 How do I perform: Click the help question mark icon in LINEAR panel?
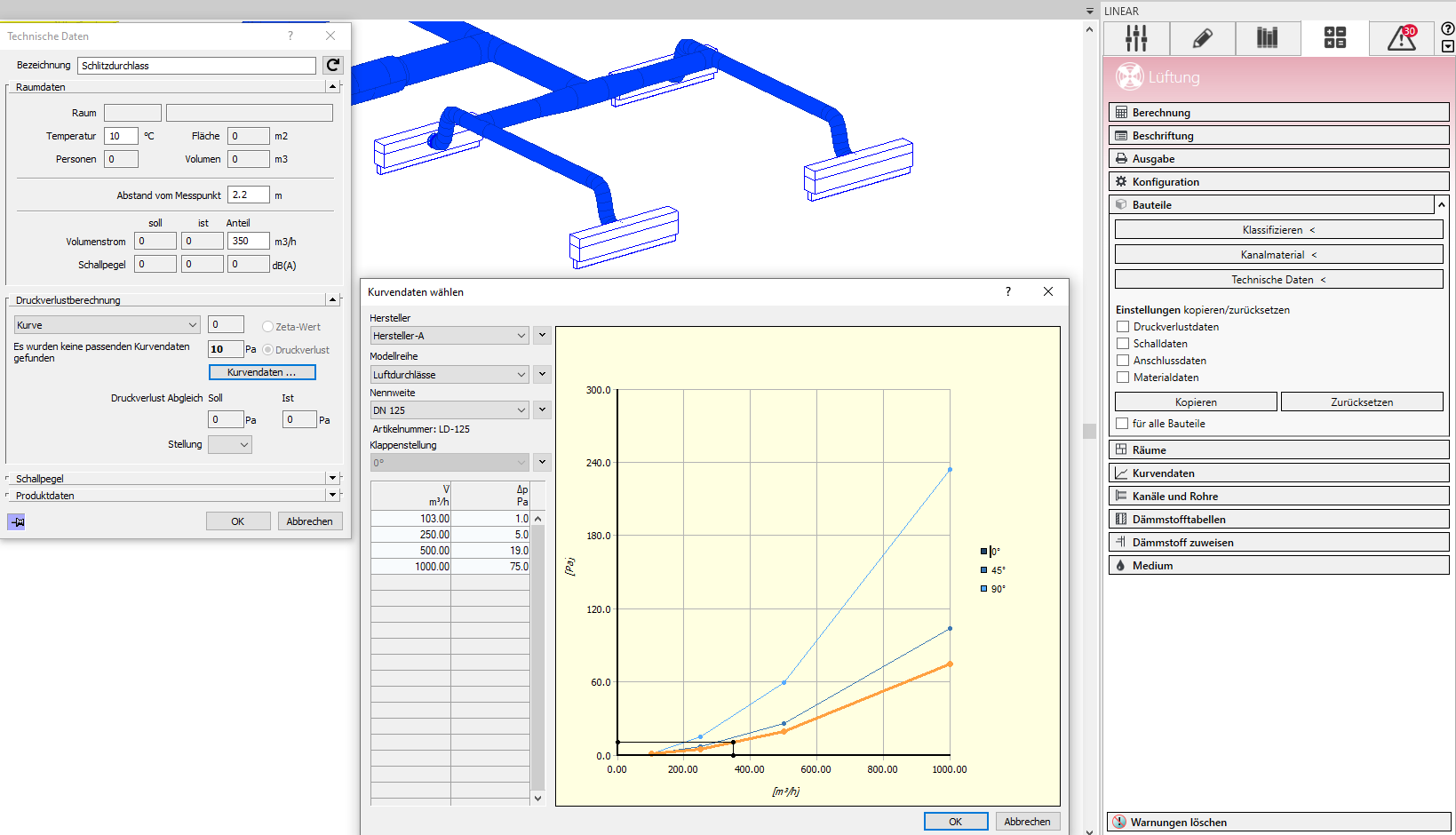(1448, 28)
